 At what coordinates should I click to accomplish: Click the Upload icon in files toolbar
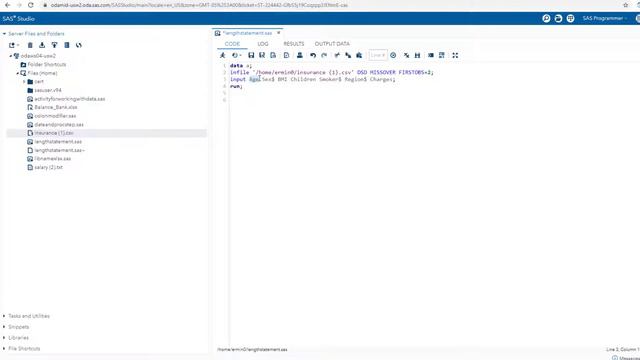click(54, 45)
